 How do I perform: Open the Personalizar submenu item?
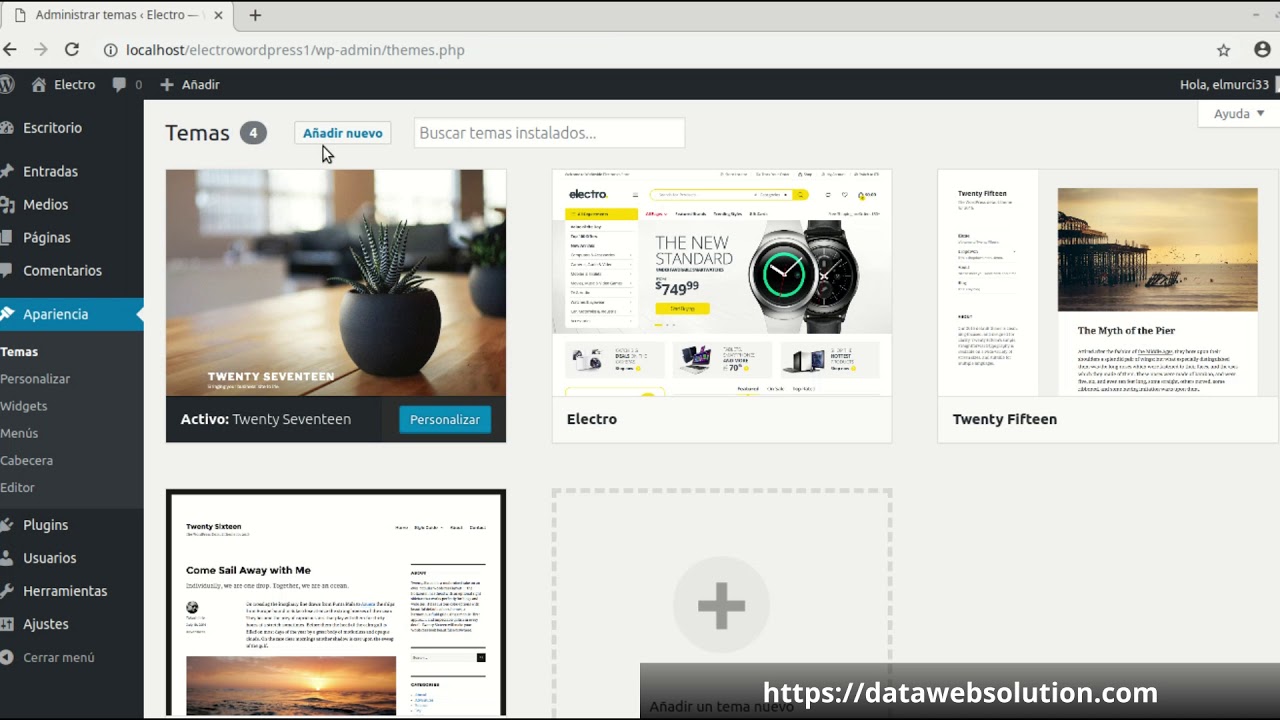(35, 378)
